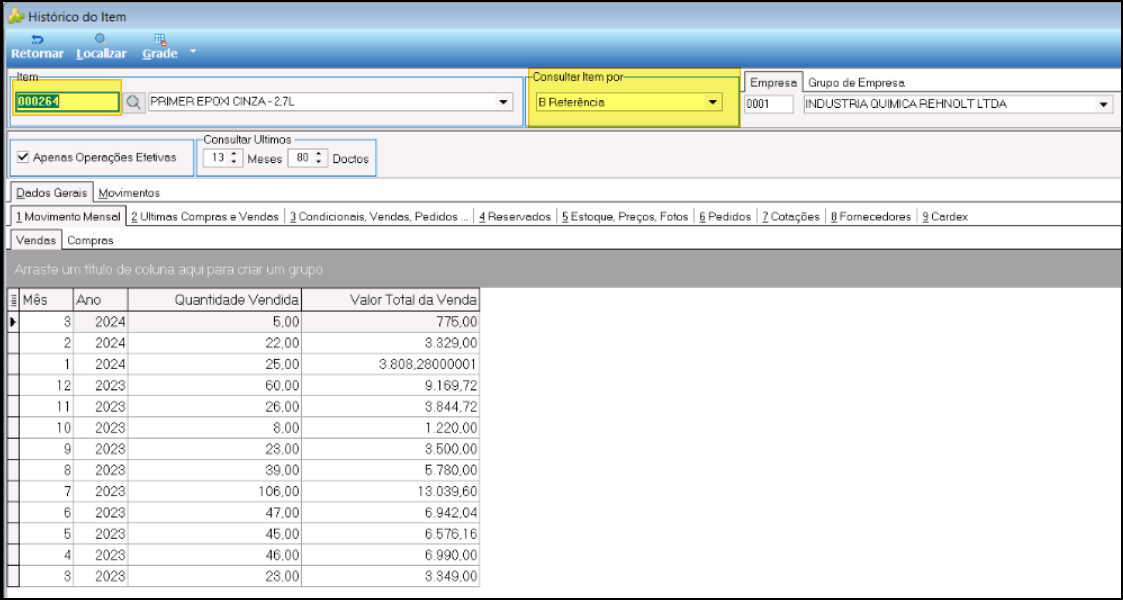Click quantity 60,00 in Quantidade Vendida
Viewport: 1123px width, 600px height.
tap(282, 386)
